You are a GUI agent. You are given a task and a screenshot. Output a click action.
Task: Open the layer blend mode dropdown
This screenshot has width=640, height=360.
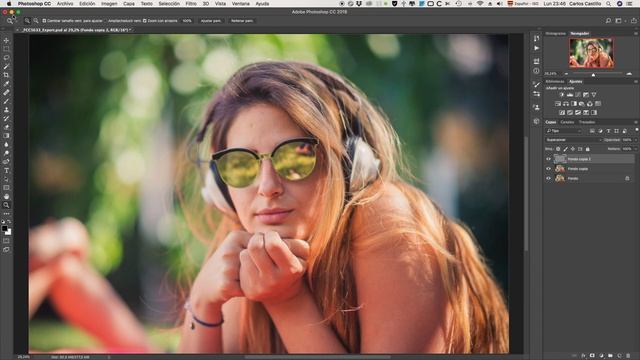[573, 140]
